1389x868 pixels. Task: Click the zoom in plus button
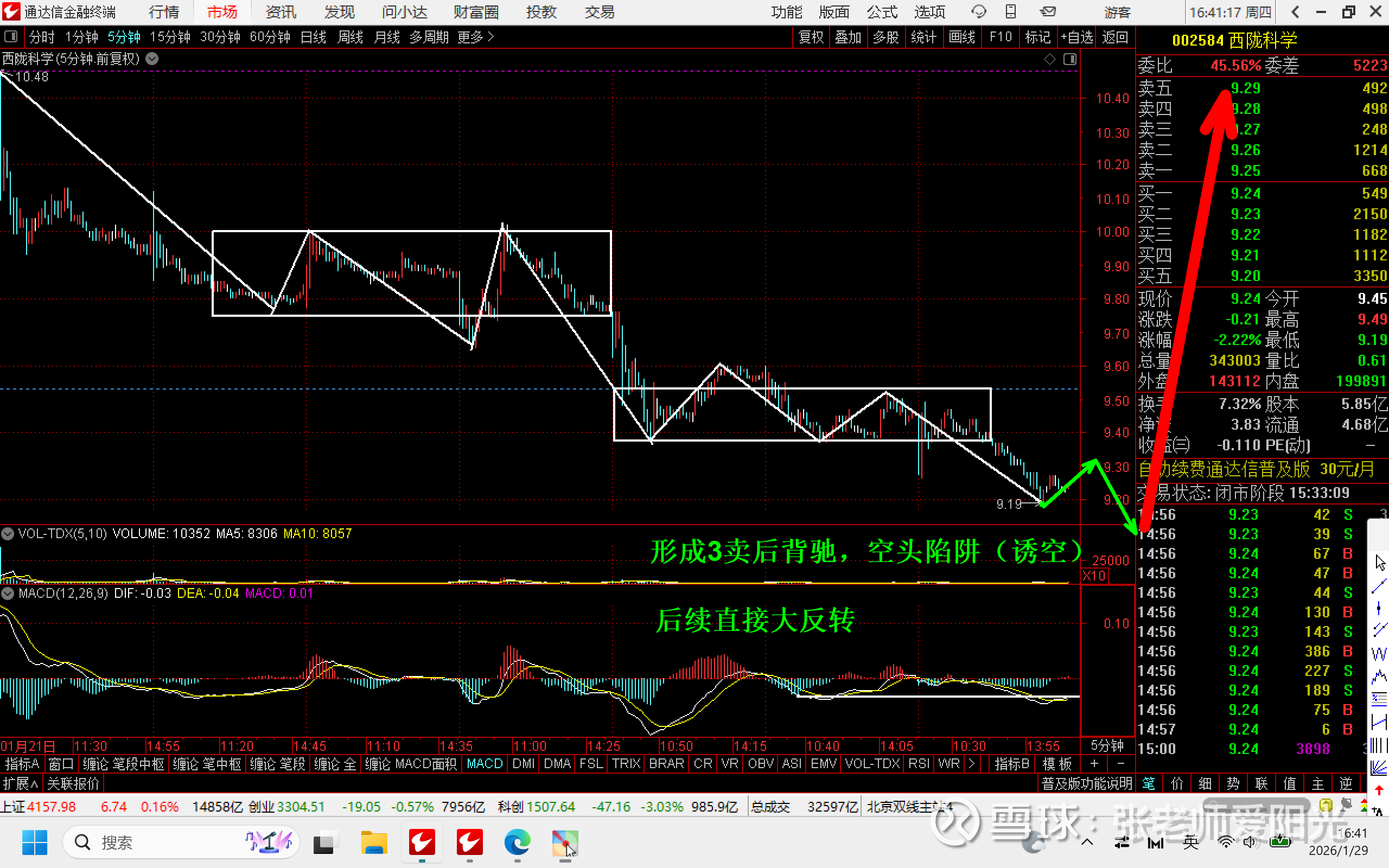(x=1094, y=763)
